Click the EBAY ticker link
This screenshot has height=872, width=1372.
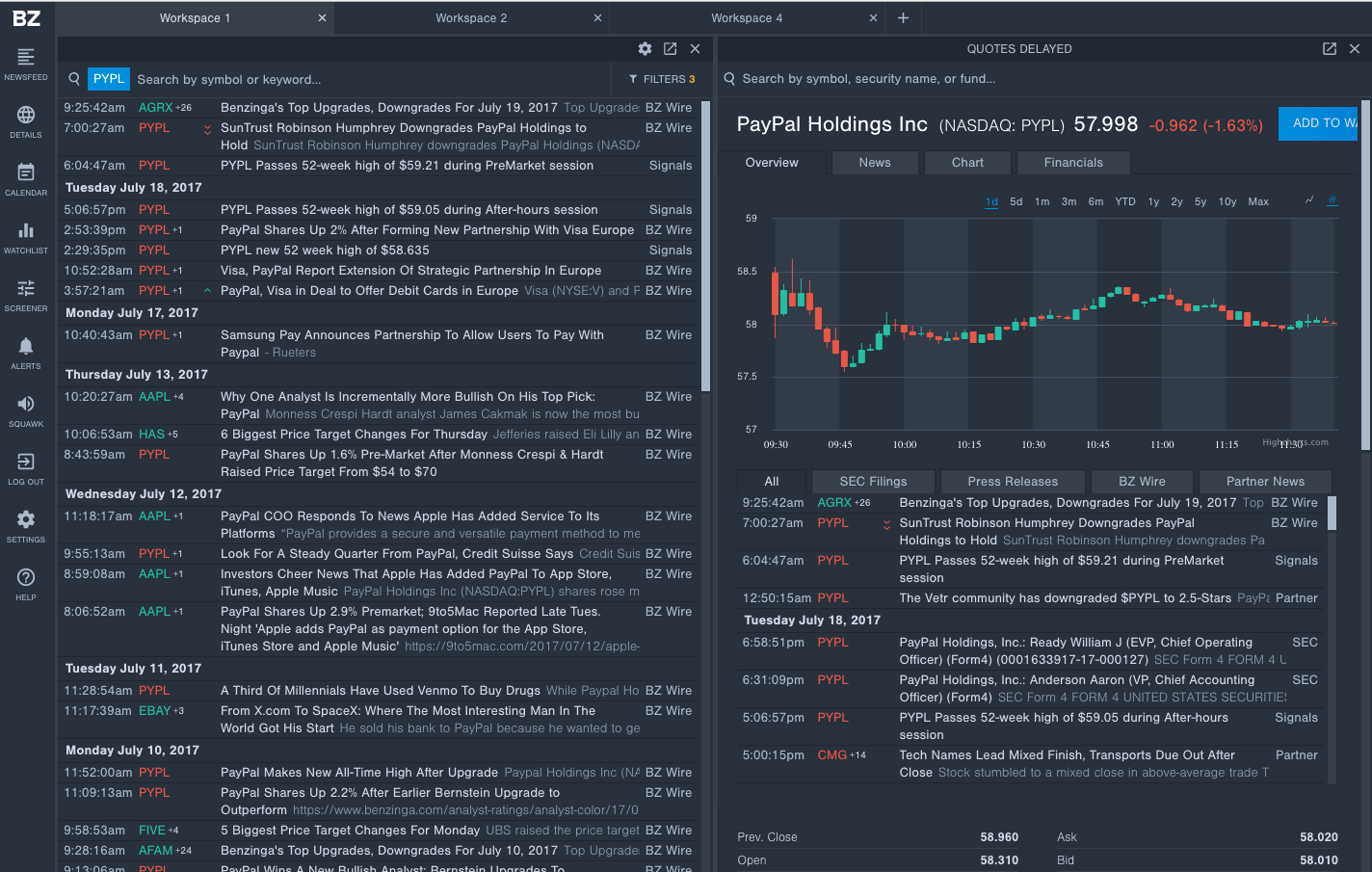[154, 711]
